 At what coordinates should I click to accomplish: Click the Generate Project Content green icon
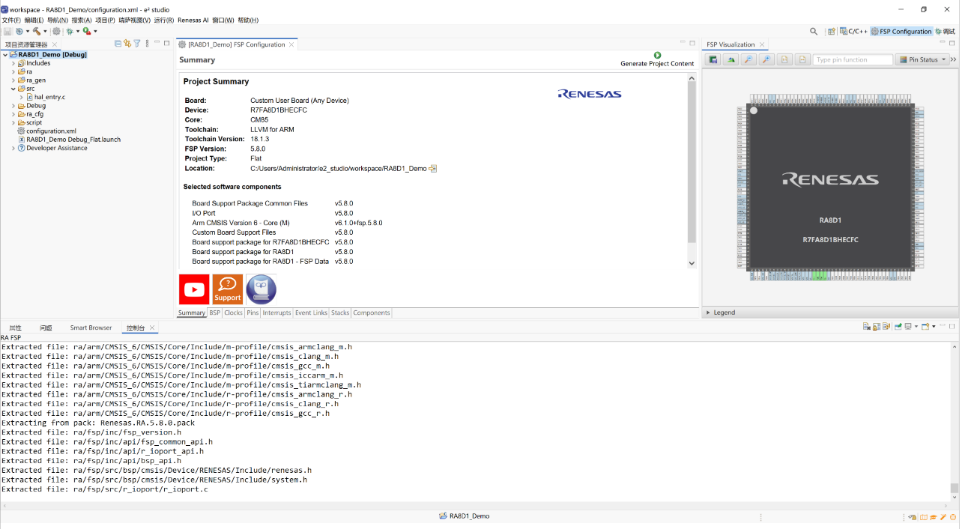[x=657, y=55]
